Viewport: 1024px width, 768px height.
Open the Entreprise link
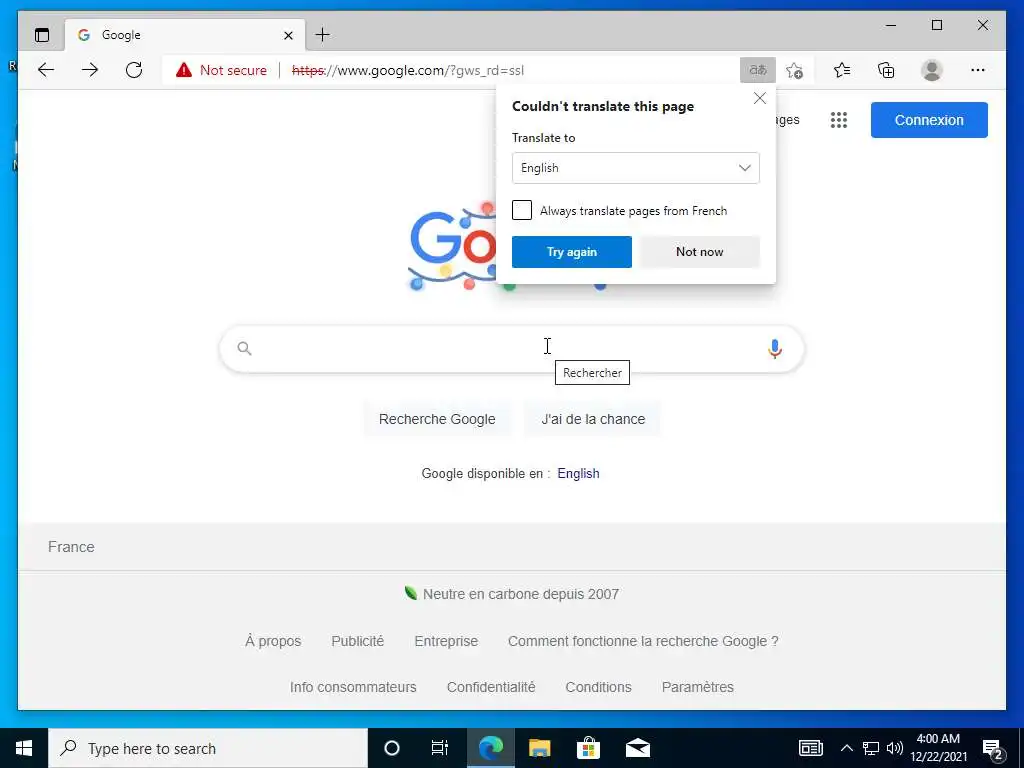click(x=446, y=641)
